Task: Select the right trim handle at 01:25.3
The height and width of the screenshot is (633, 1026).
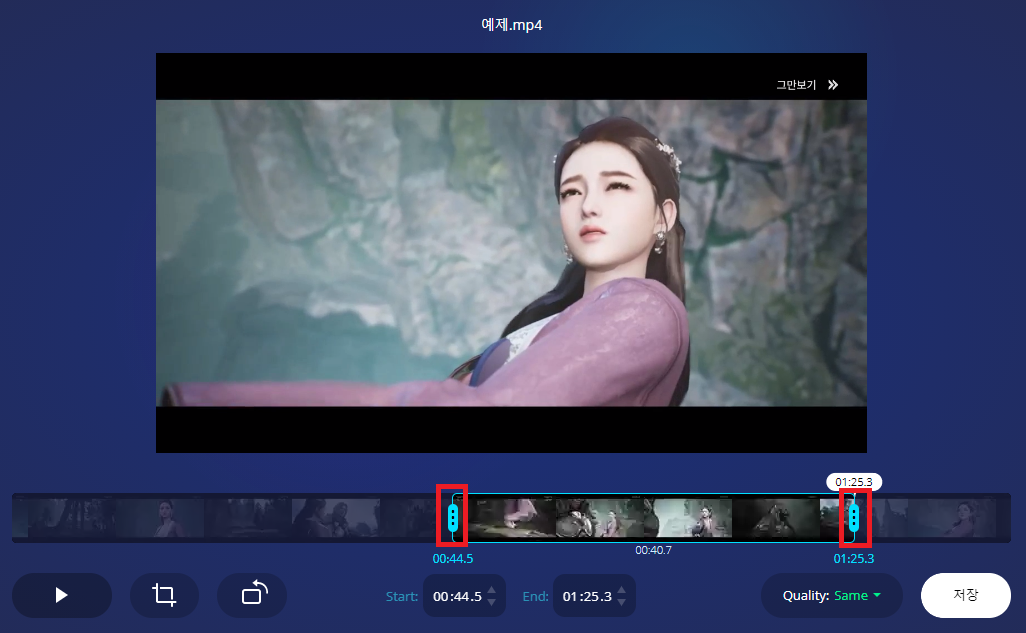Action: click(x=854, y=518)
